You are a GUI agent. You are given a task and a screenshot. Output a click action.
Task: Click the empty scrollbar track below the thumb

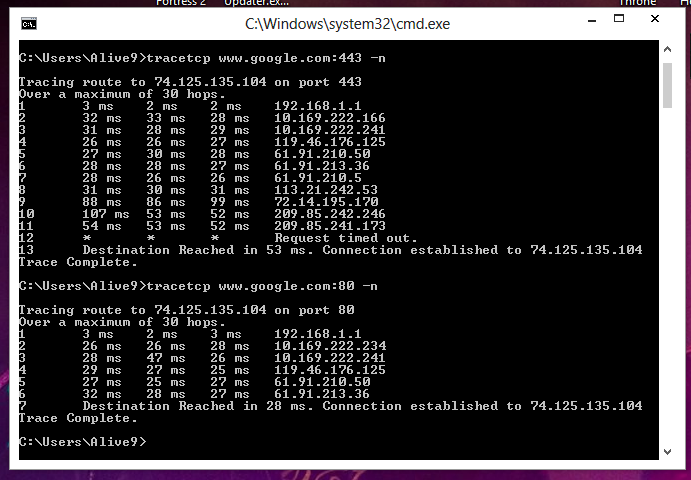click(667, 273)
